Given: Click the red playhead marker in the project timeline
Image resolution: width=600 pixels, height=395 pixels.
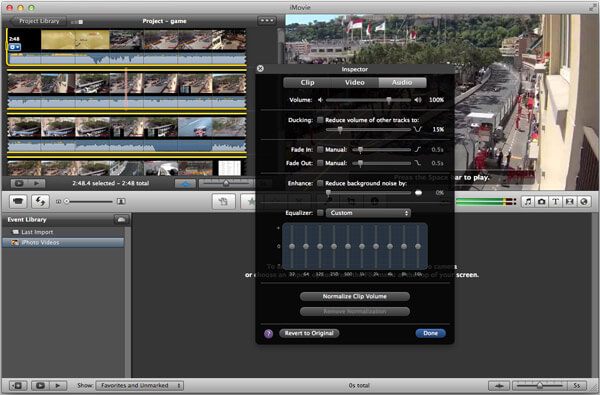Looking at the screenshot, I should [126, 90].
